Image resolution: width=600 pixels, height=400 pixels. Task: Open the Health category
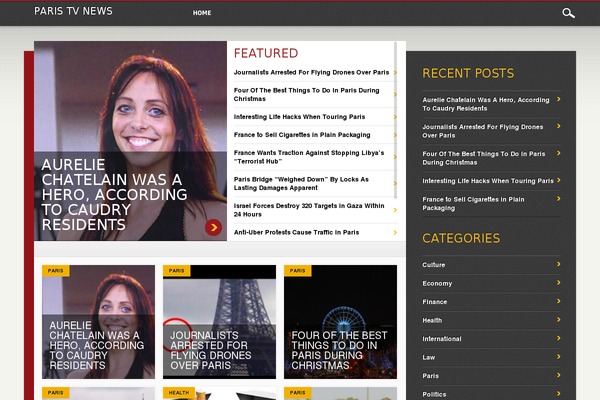[x=432, y=320]
